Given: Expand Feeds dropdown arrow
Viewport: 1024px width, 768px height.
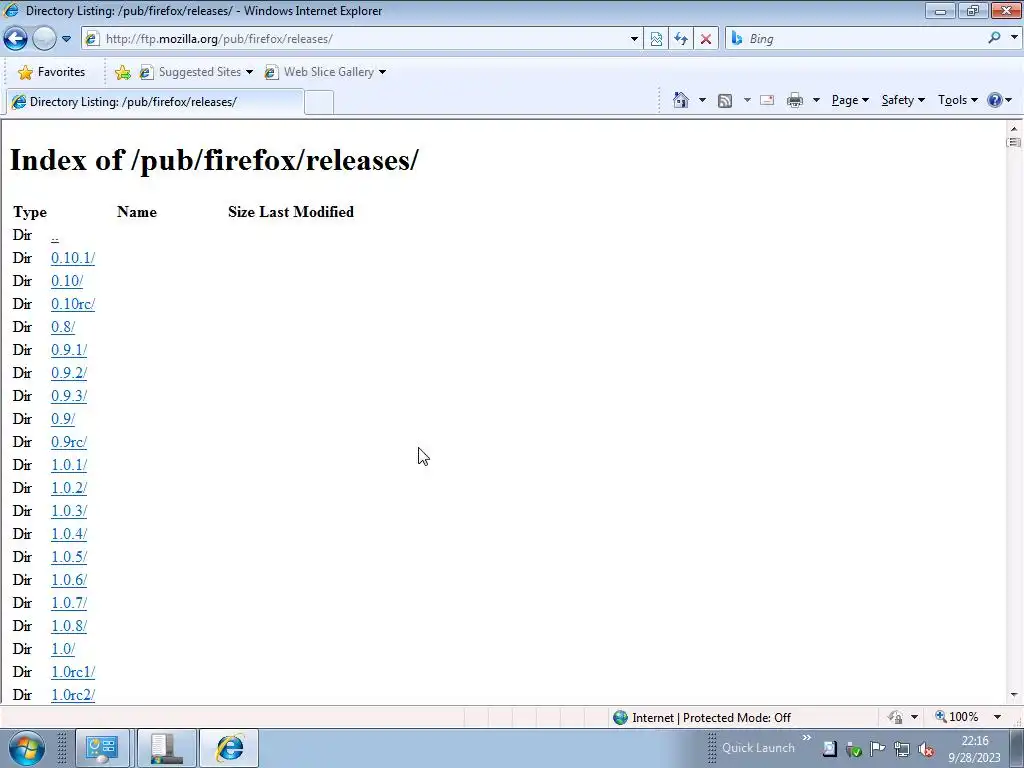Looking at the screenshot, I should pyautogui.click(x=747, y=100).
